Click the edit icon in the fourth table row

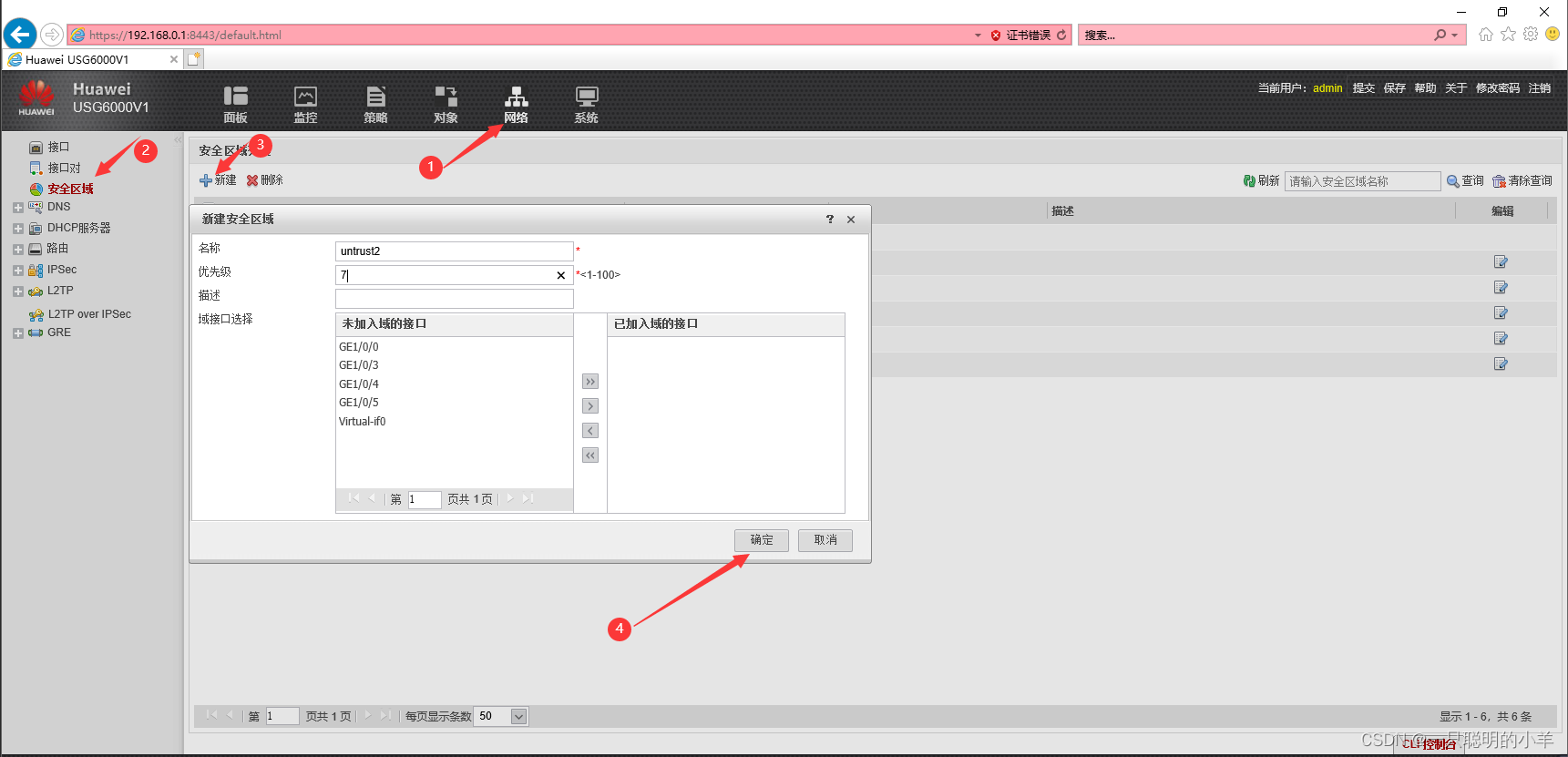coord(1501,339)
